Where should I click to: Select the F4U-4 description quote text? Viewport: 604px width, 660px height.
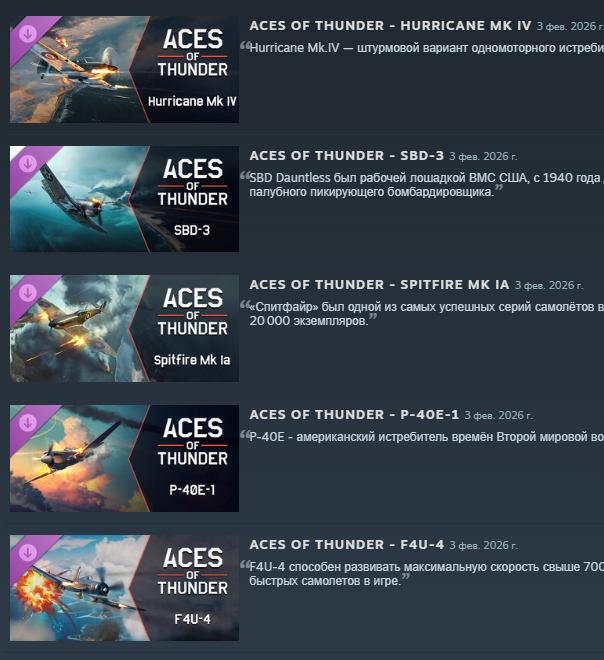point(426,574)
